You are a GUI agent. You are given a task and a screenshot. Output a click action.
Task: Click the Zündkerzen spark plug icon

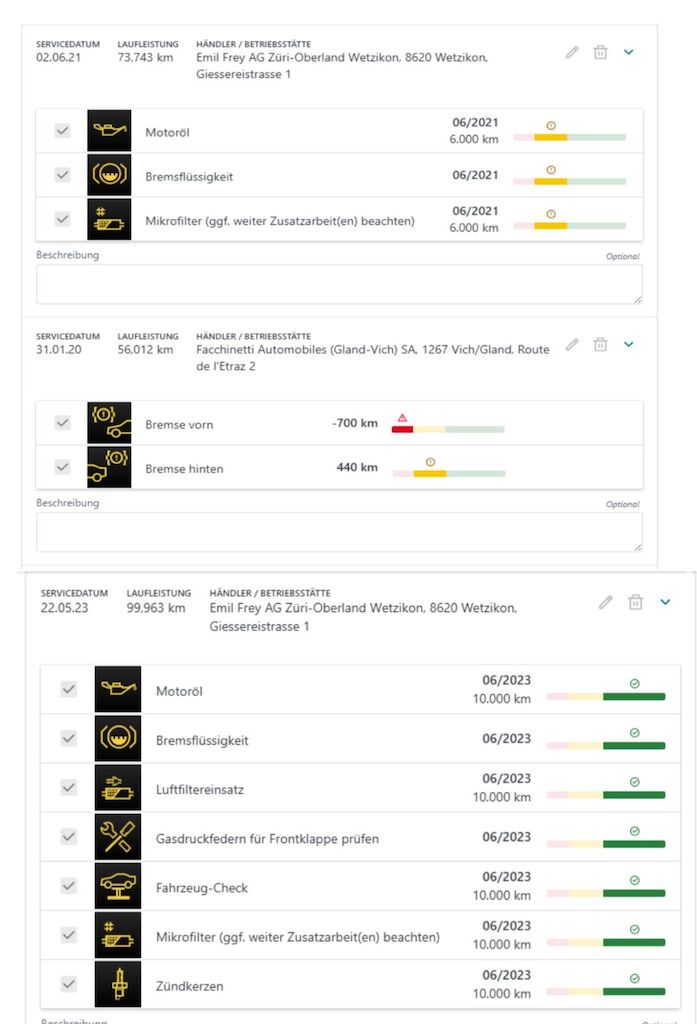pos(118,985)
